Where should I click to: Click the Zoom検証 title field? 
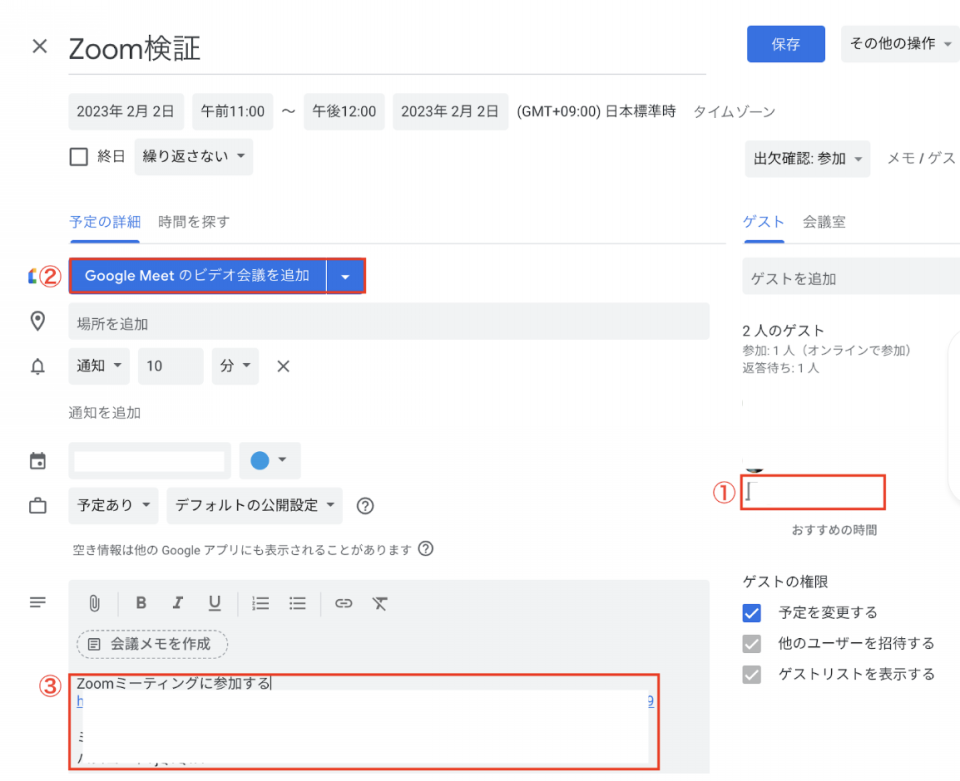(x=387, y=49)
